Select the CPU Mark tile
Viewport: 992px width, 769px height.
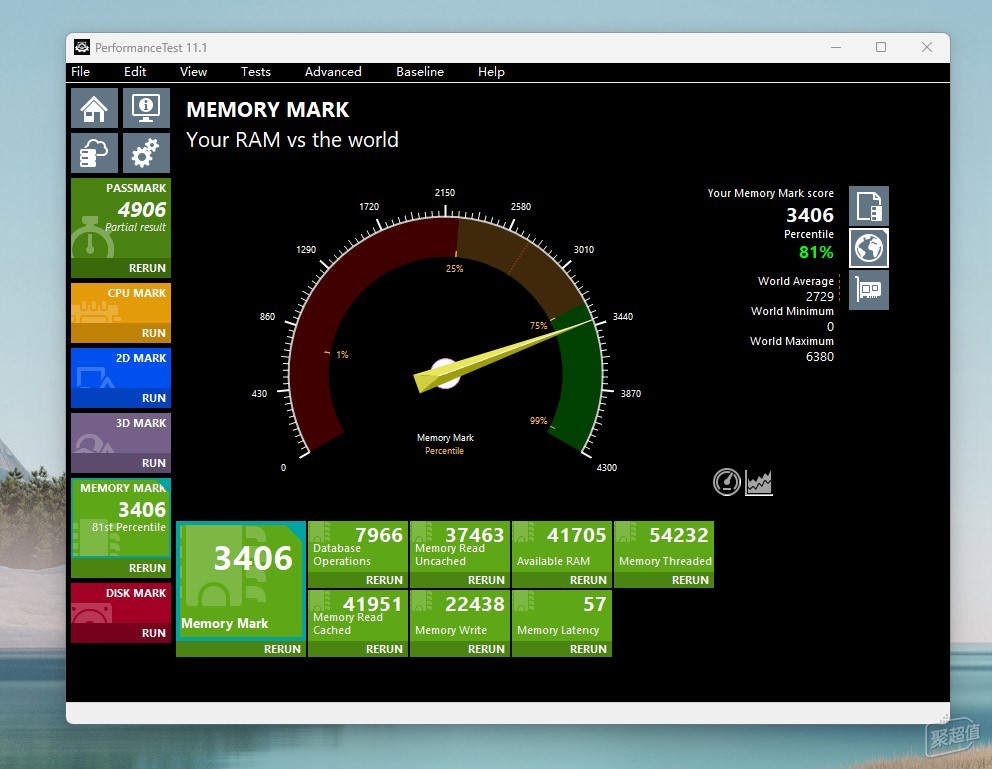pyautogui.click(x=121, y=304)
